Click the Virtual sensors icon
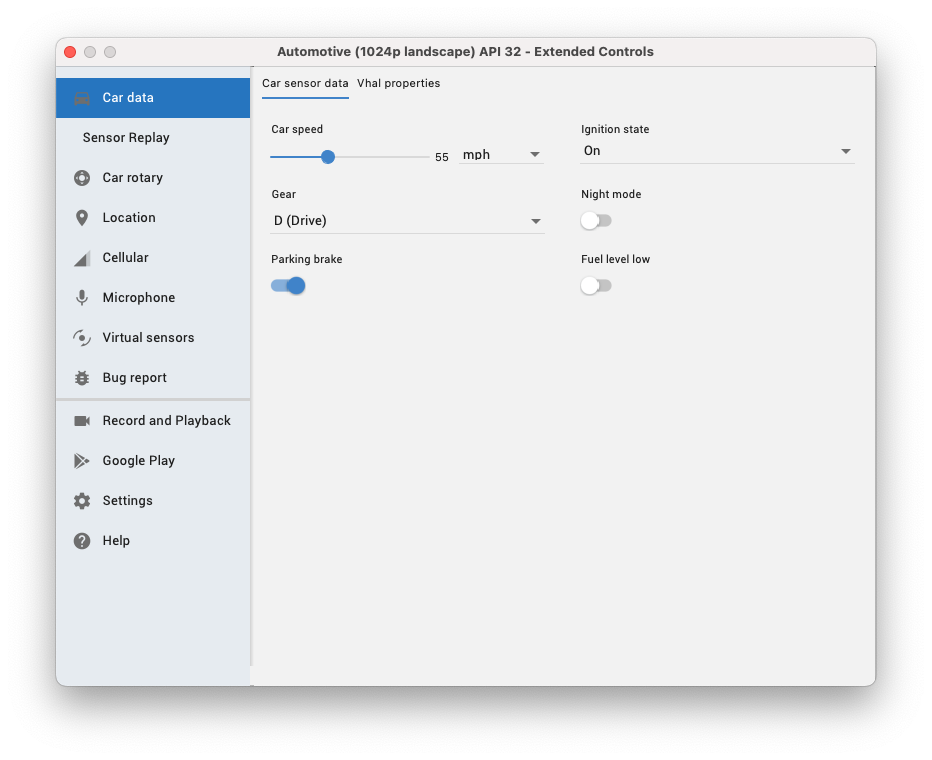Viewport: 932px width, 760px height. tap(82, 338)
